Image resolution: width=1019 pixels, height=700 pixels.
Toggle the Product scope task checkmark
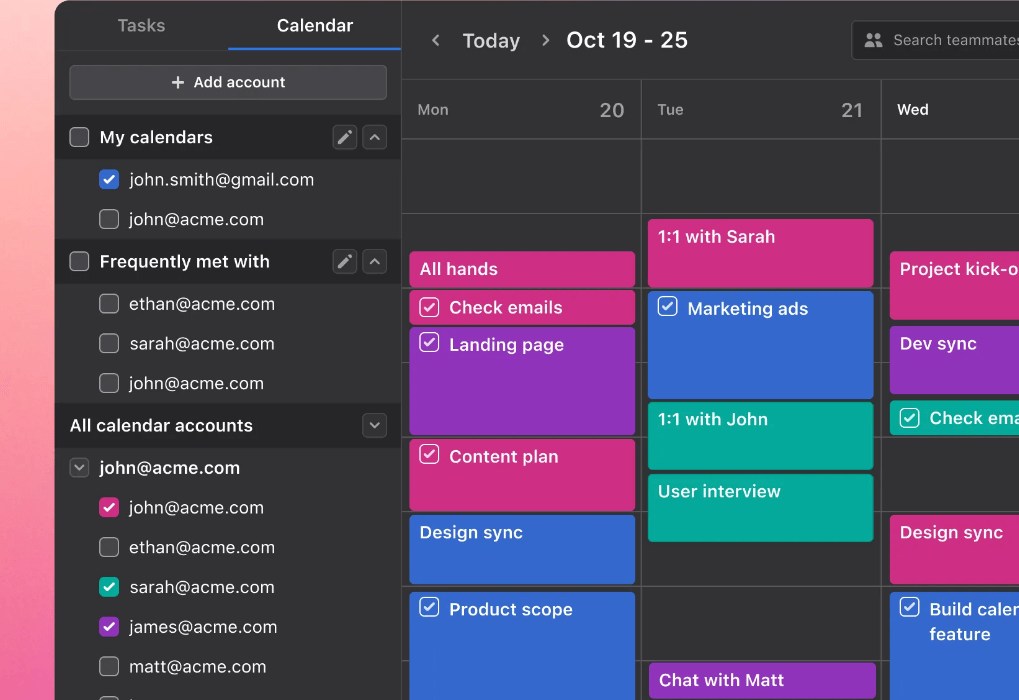pyautogui.click(x=429, y=607)
